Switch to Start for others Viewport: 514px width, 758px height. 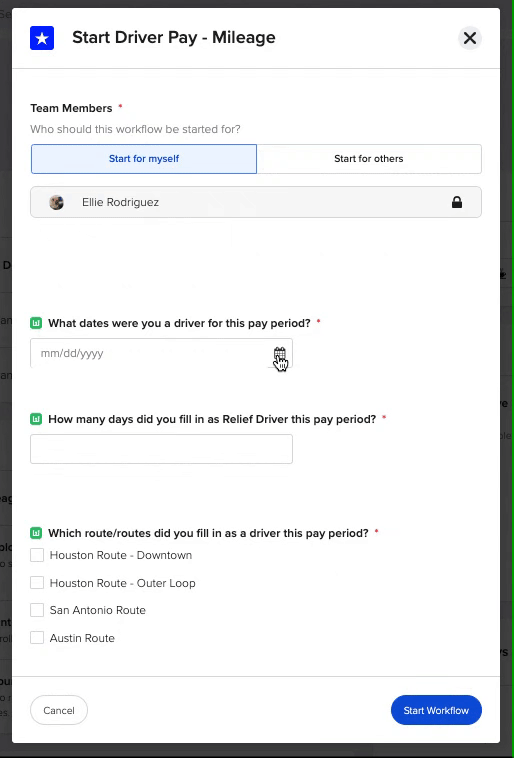tap(369, 159)
